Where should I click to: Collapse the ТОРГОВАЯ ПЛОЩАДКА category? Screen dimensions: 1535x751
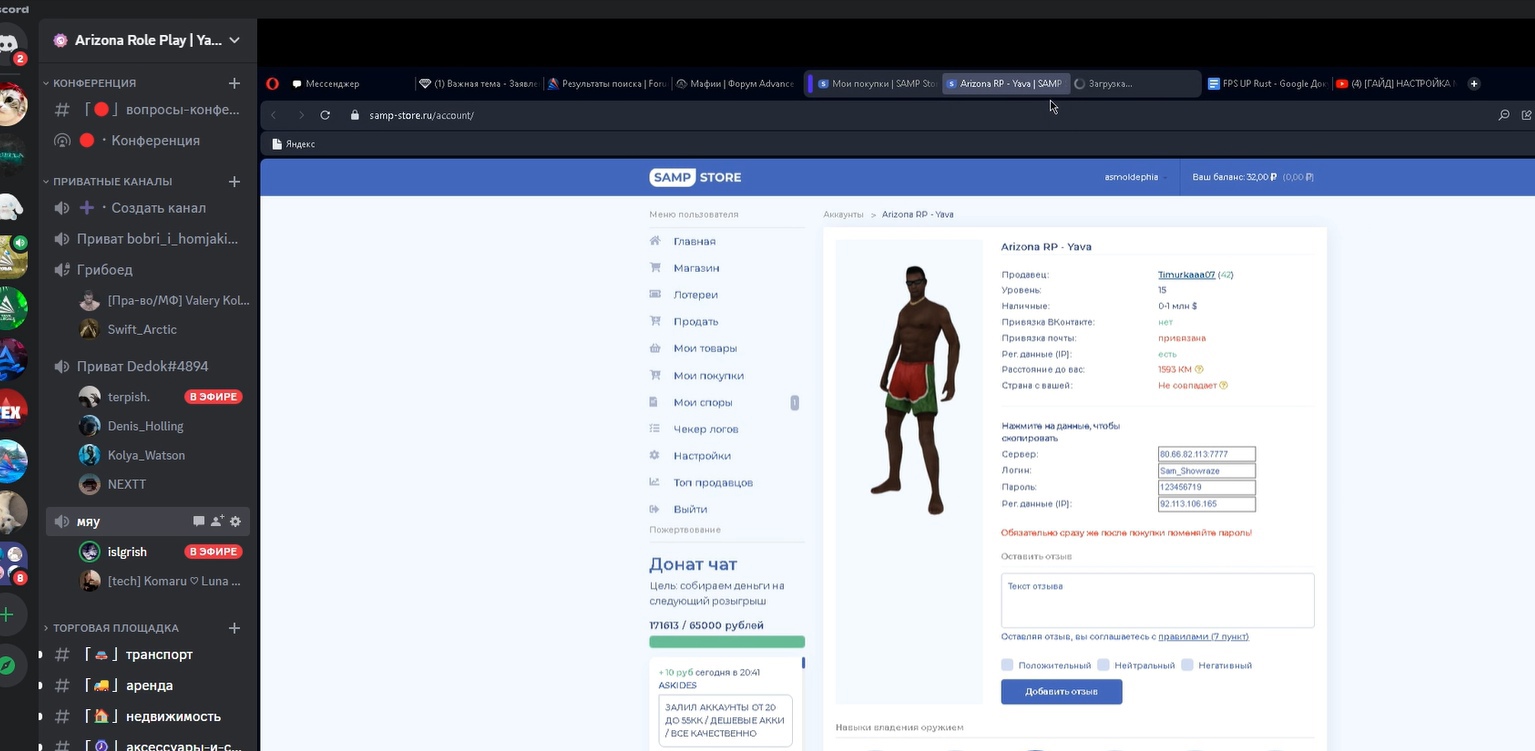click(x=115, y=628)
